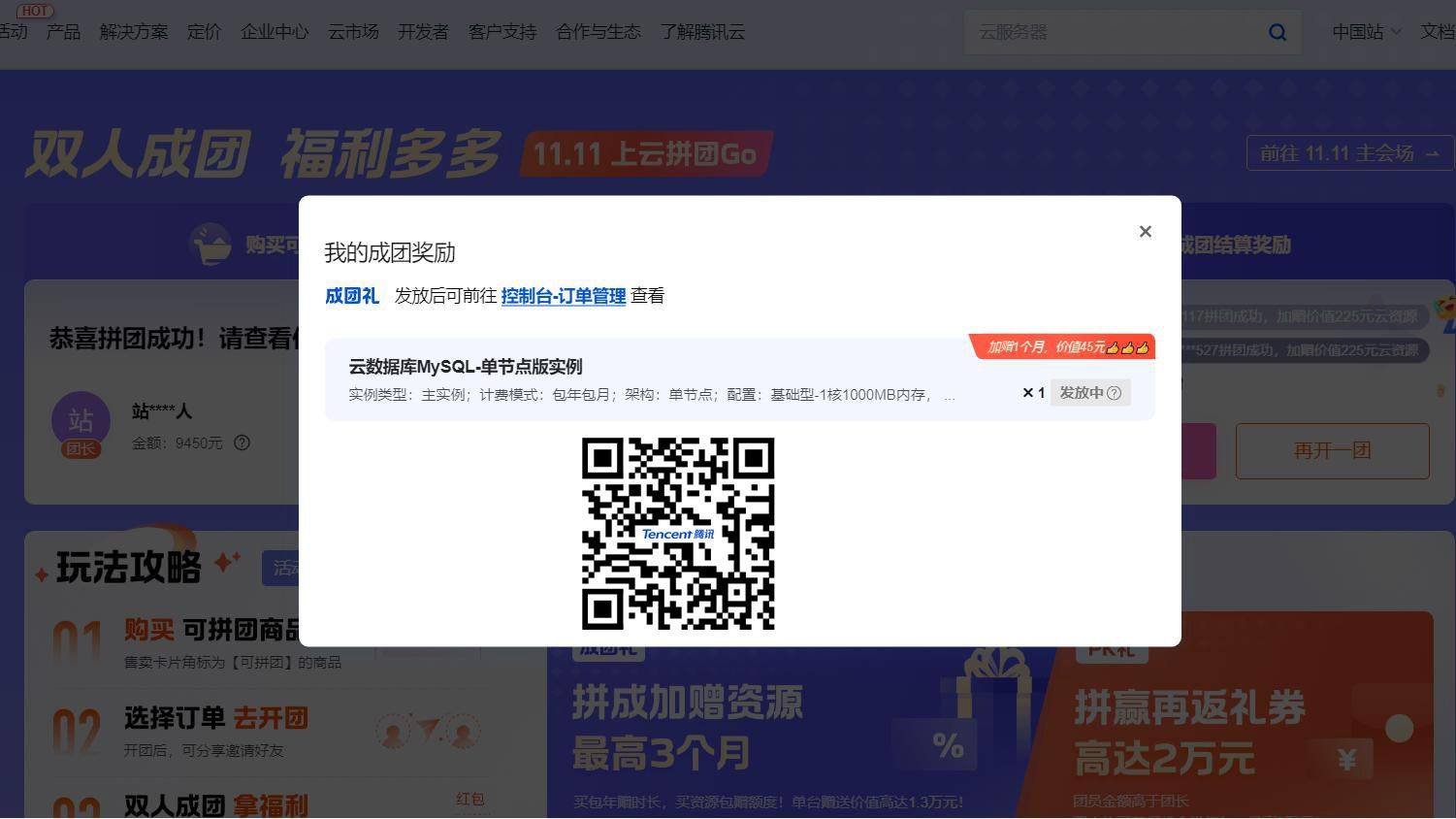1456x819 pixels.
Task: Open the 控制台-订单管理 link
Action: 563,296
